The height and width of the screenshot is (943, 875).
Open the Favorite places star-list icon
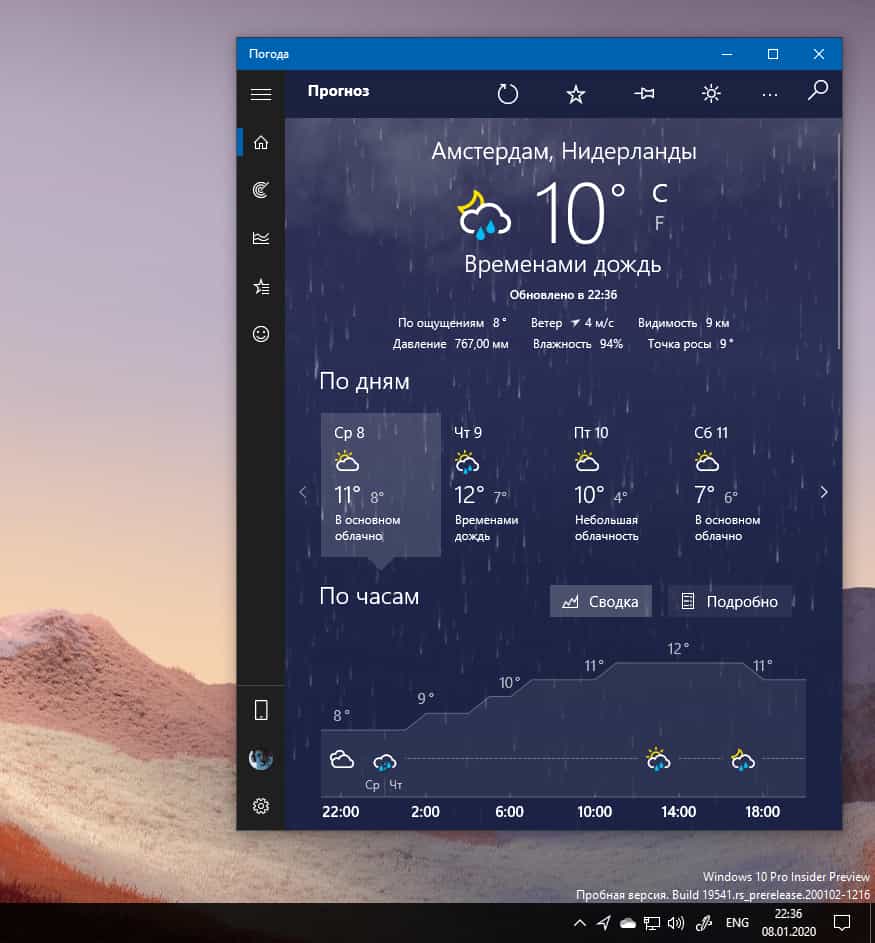[260, 286]
